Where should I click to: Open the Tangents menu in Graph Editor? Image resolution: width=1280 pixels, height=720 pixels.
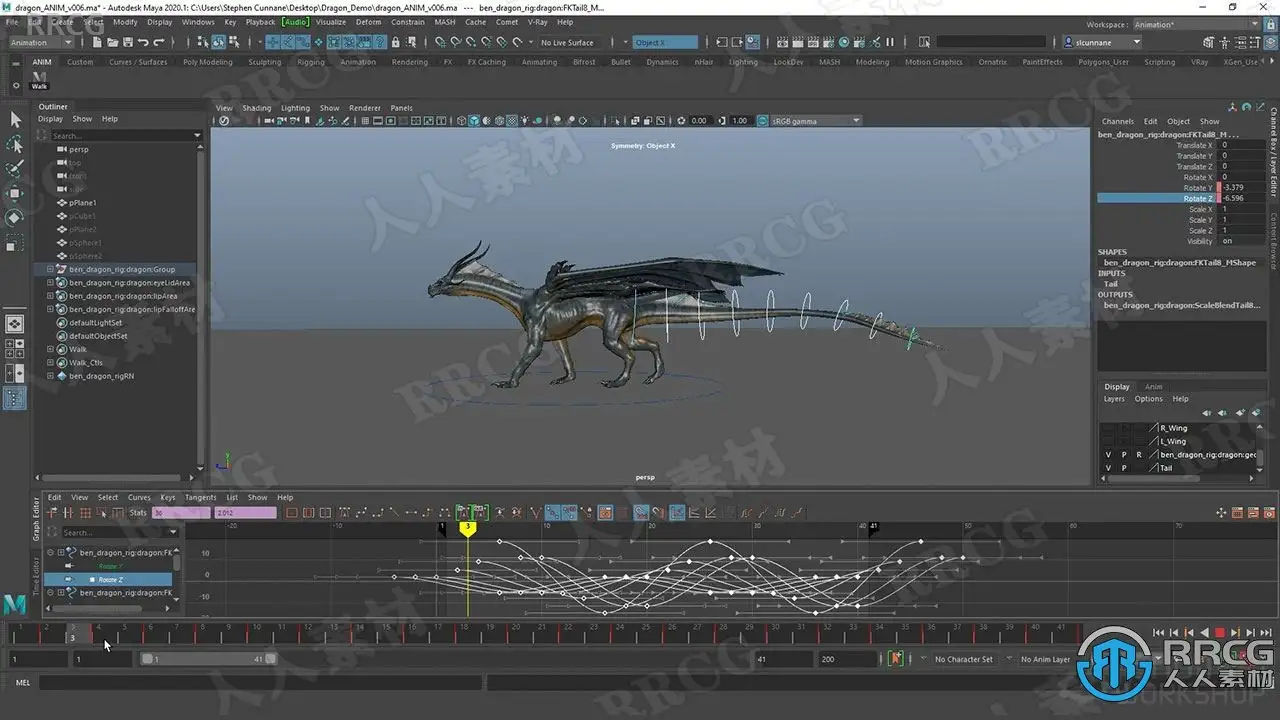[x=200, y=497]
